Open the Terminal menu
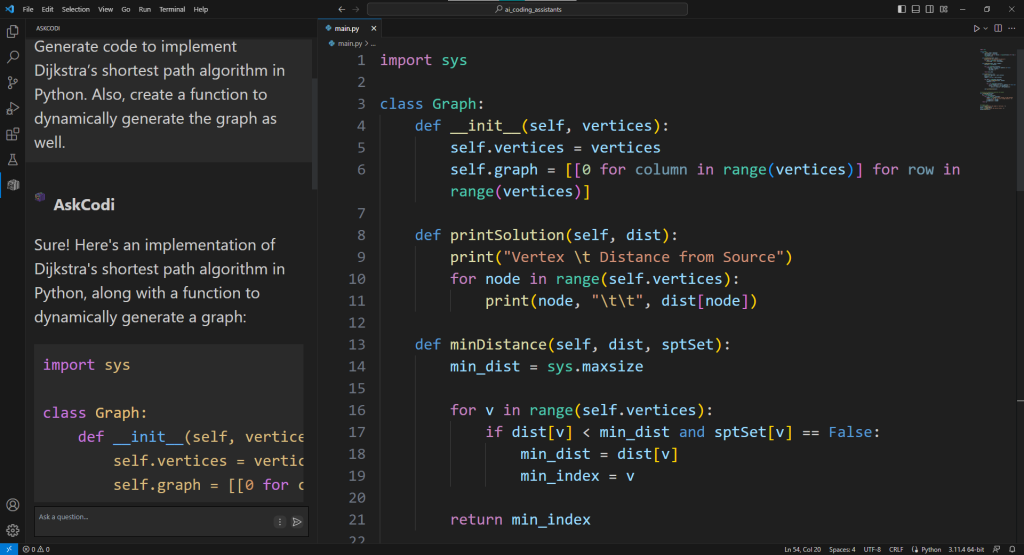1024x555 pixels. pos(172,9)
